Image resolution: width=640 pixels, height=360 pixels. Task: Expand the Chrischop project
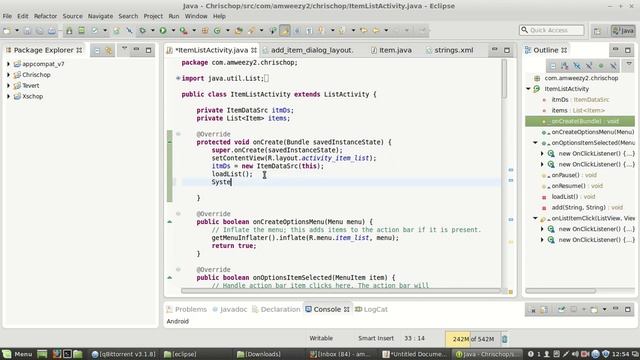tap(8, 75)
